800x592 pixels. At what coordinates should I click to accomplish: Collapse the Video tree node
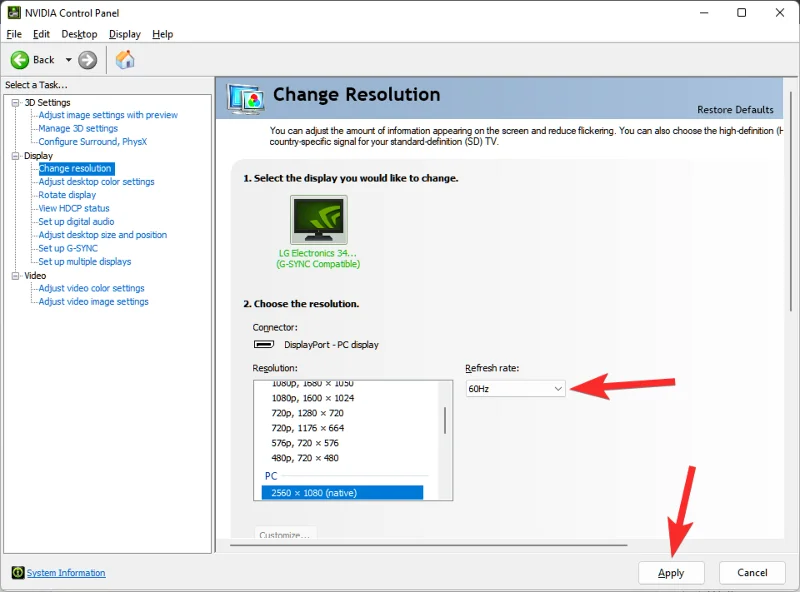15,275
